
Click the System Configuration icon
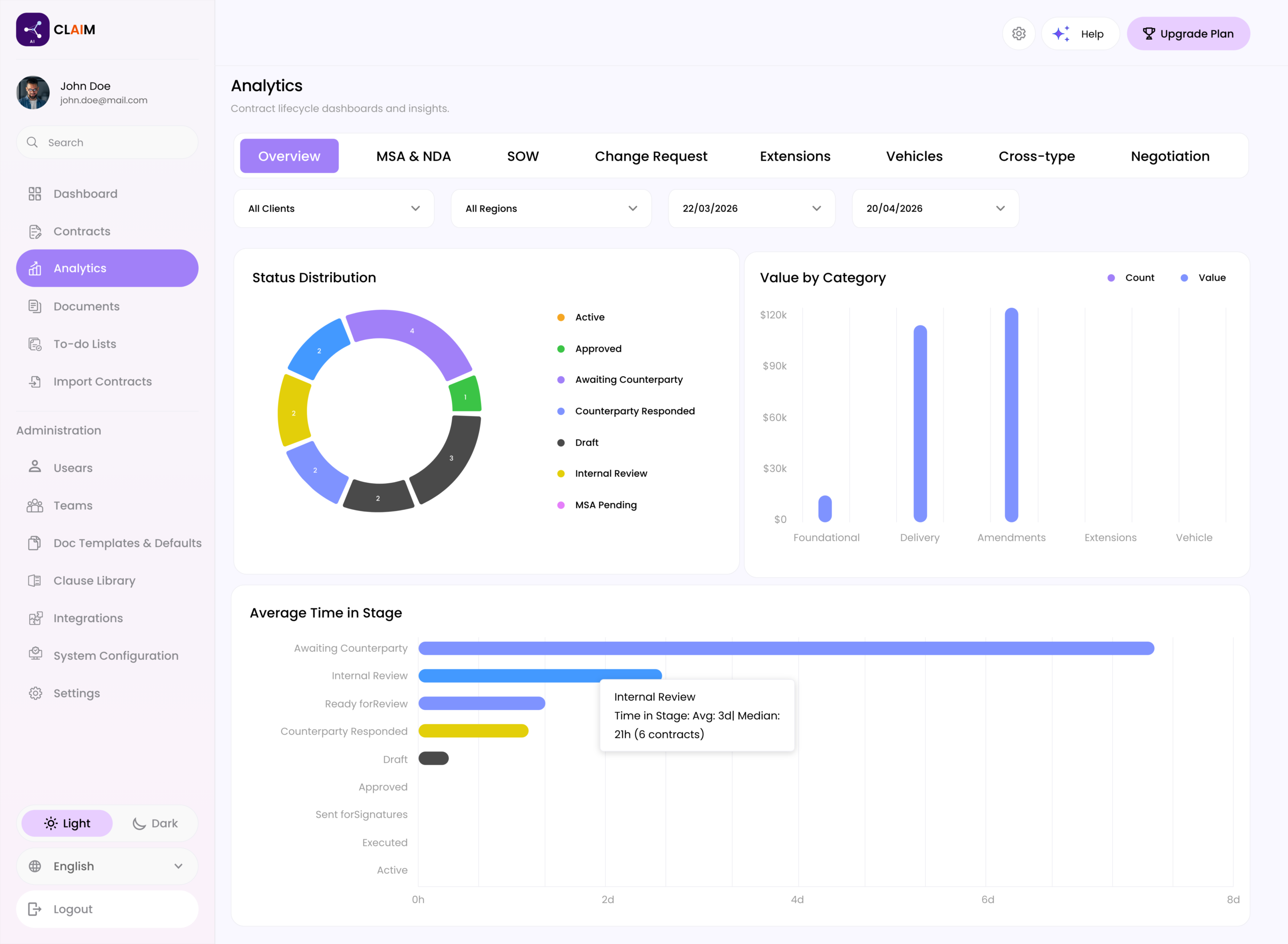point(35,654)
